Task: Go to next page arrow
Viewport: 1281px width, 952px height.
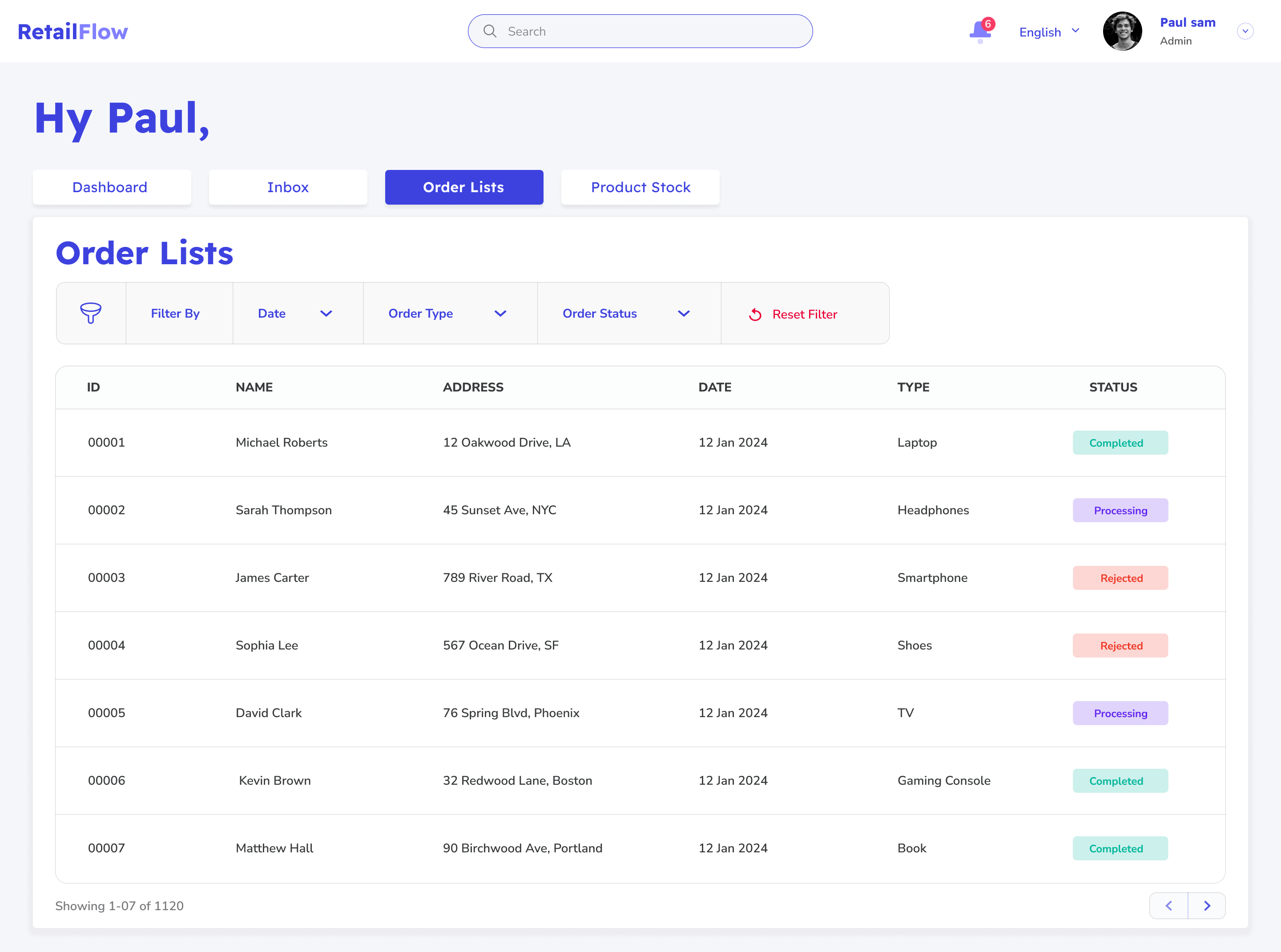Action: click(1207, 906)
